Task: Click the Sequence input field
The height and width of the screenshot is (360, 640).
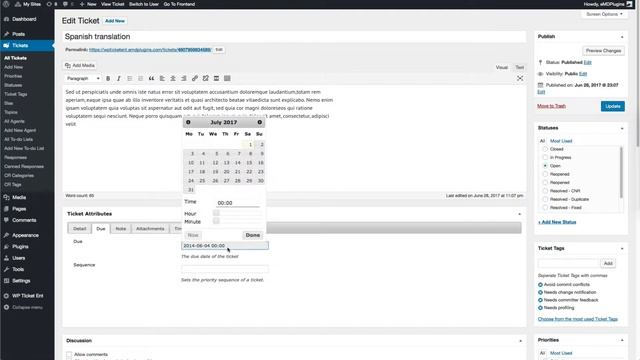Action: [225, 269]
